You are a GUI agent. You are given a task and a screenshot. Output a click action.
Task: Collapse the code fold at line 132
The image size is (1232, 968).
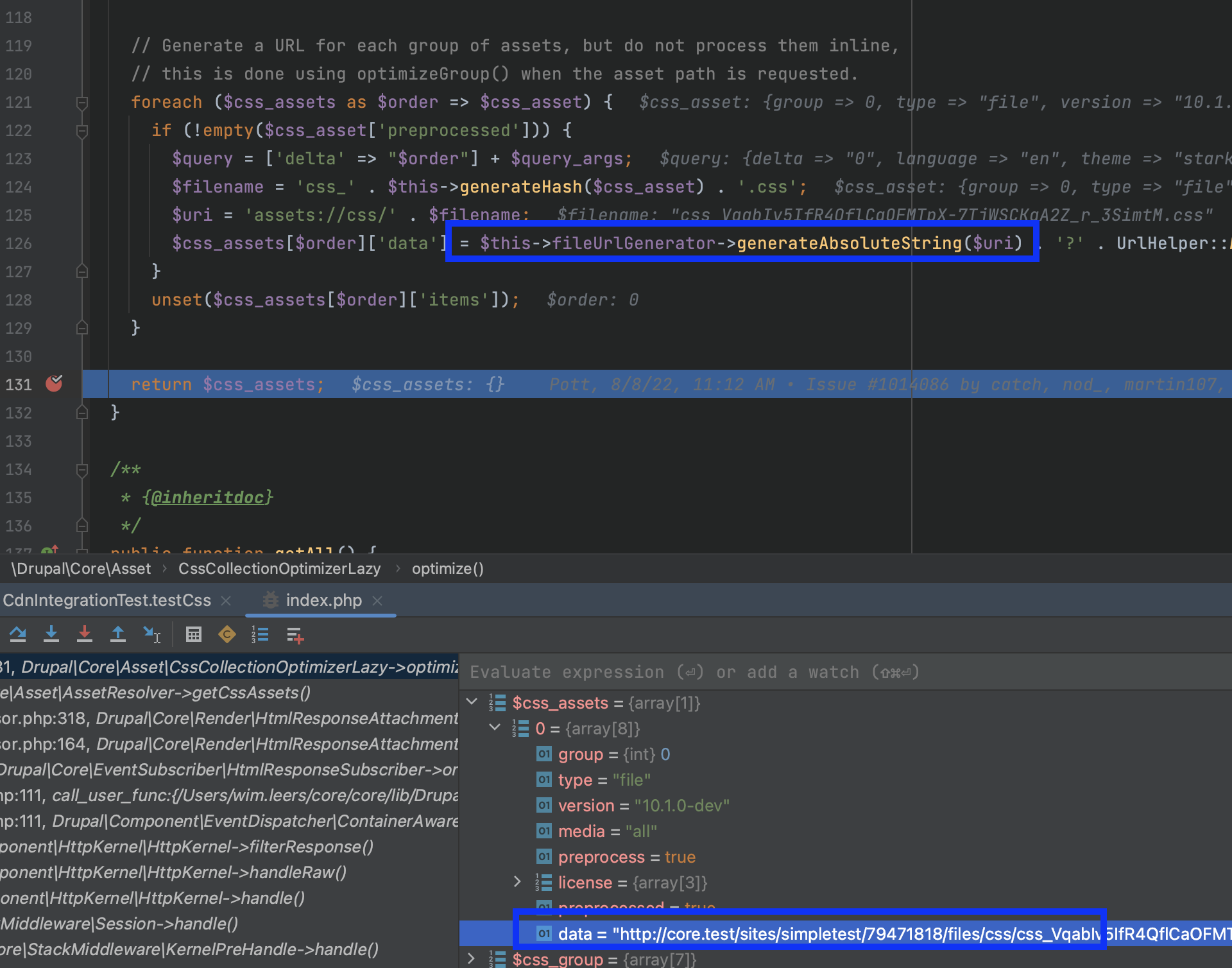pos(82,413)
